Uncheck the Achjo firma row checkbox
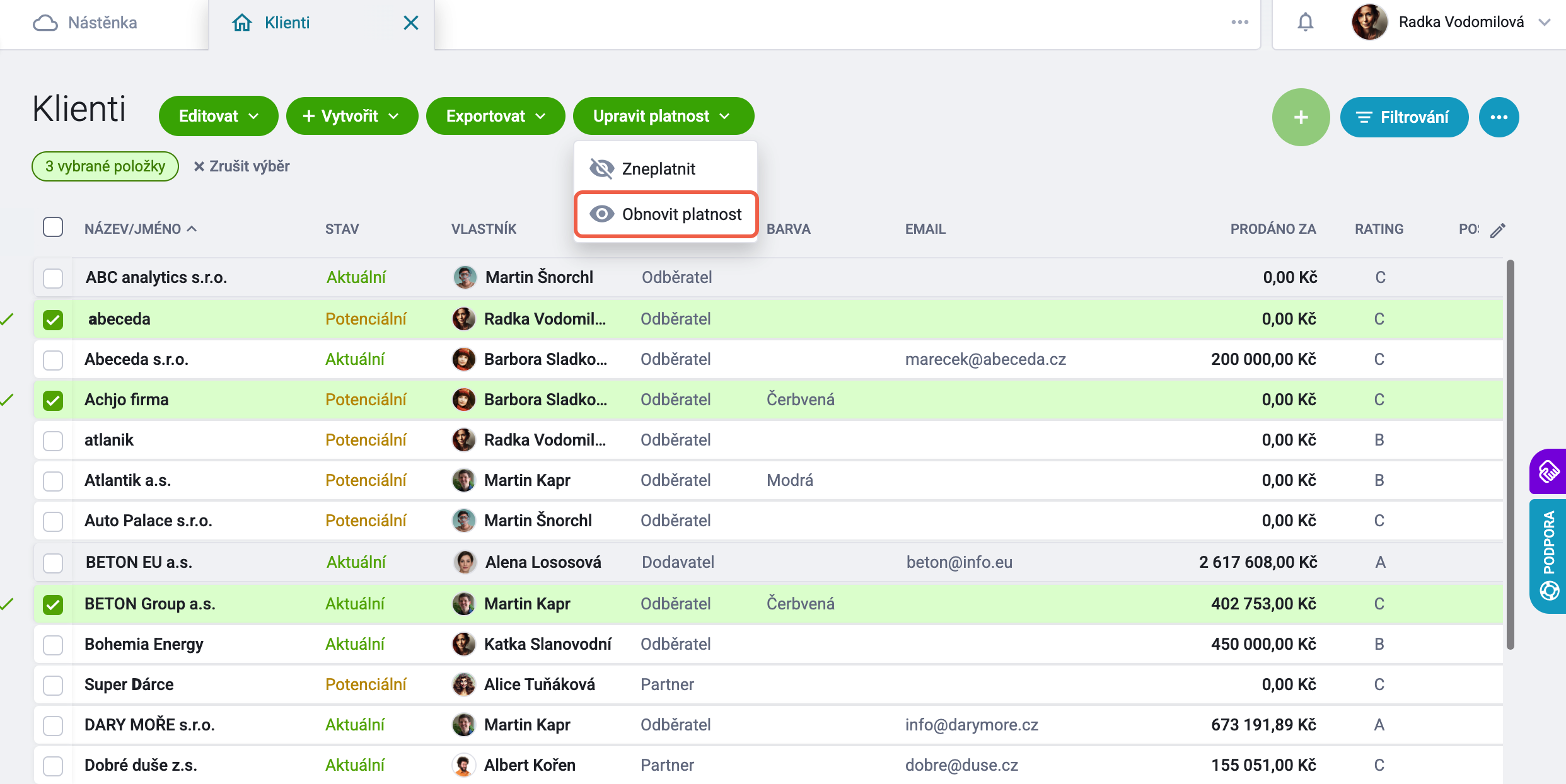1566x784 pixels. [x=53, y=400]
